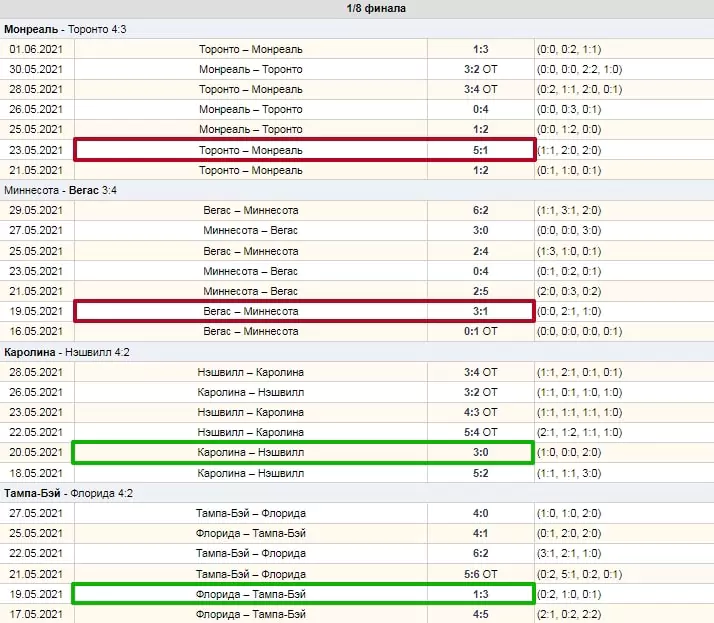
Task: Click the '1/8 финала' header
Action: point(376,8)
